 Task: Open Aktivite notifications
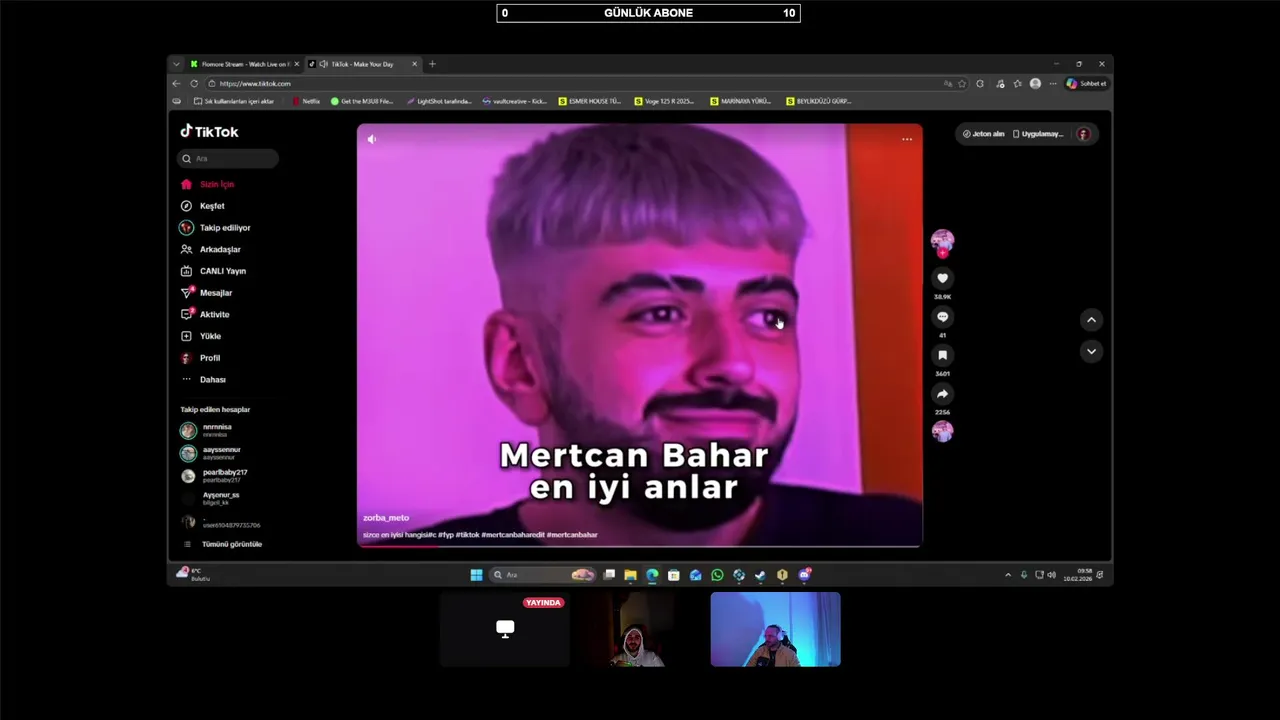[206, 314]
